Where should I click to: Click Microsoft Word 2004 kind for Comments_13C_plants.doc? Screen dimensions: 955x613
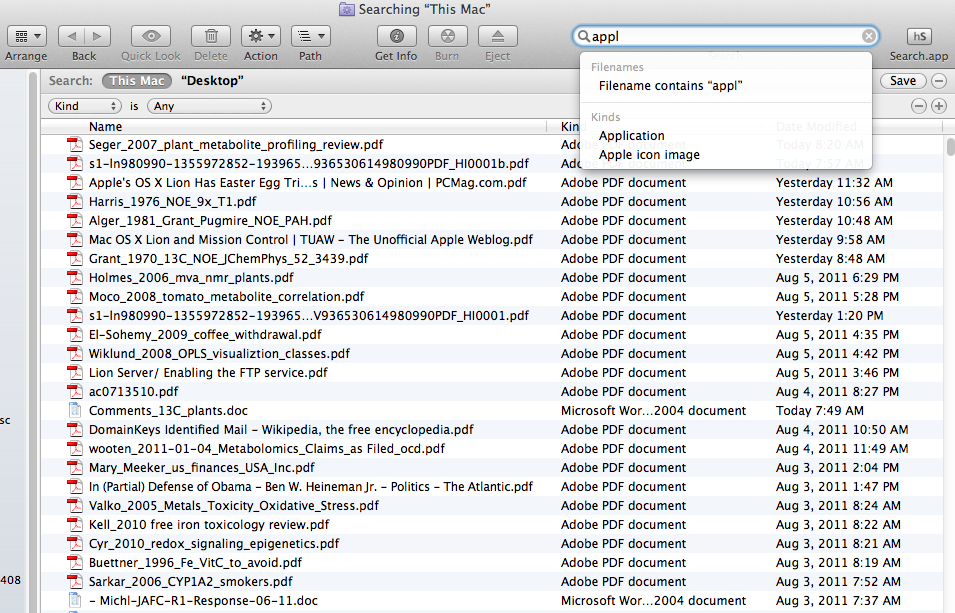pyautogui.click(x=654, y=411)
